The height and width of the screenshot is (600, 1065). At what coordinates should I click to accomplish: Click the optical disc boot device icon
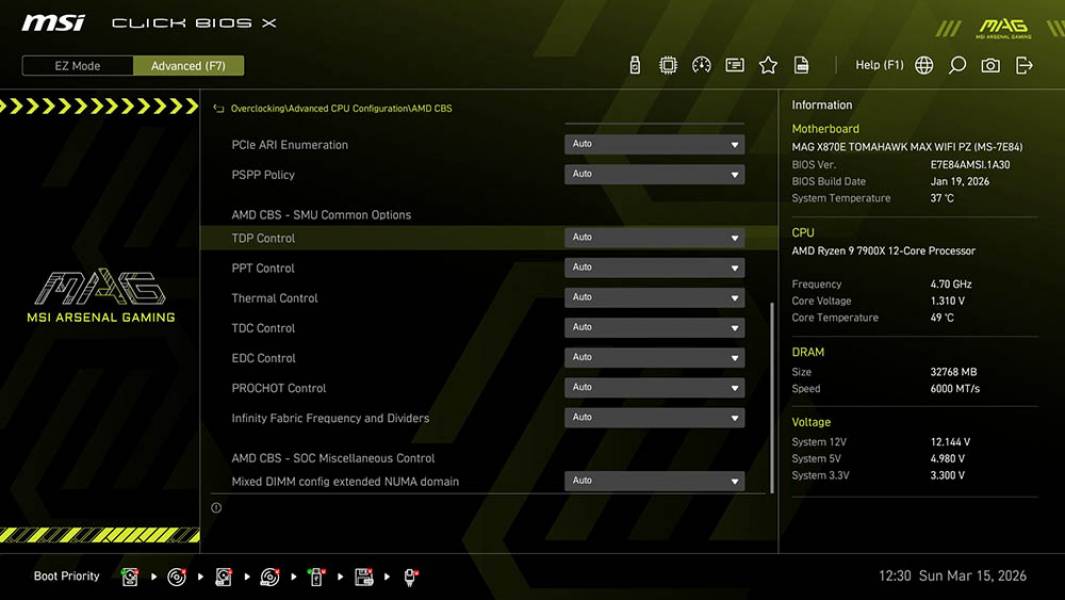pos(175,576)
